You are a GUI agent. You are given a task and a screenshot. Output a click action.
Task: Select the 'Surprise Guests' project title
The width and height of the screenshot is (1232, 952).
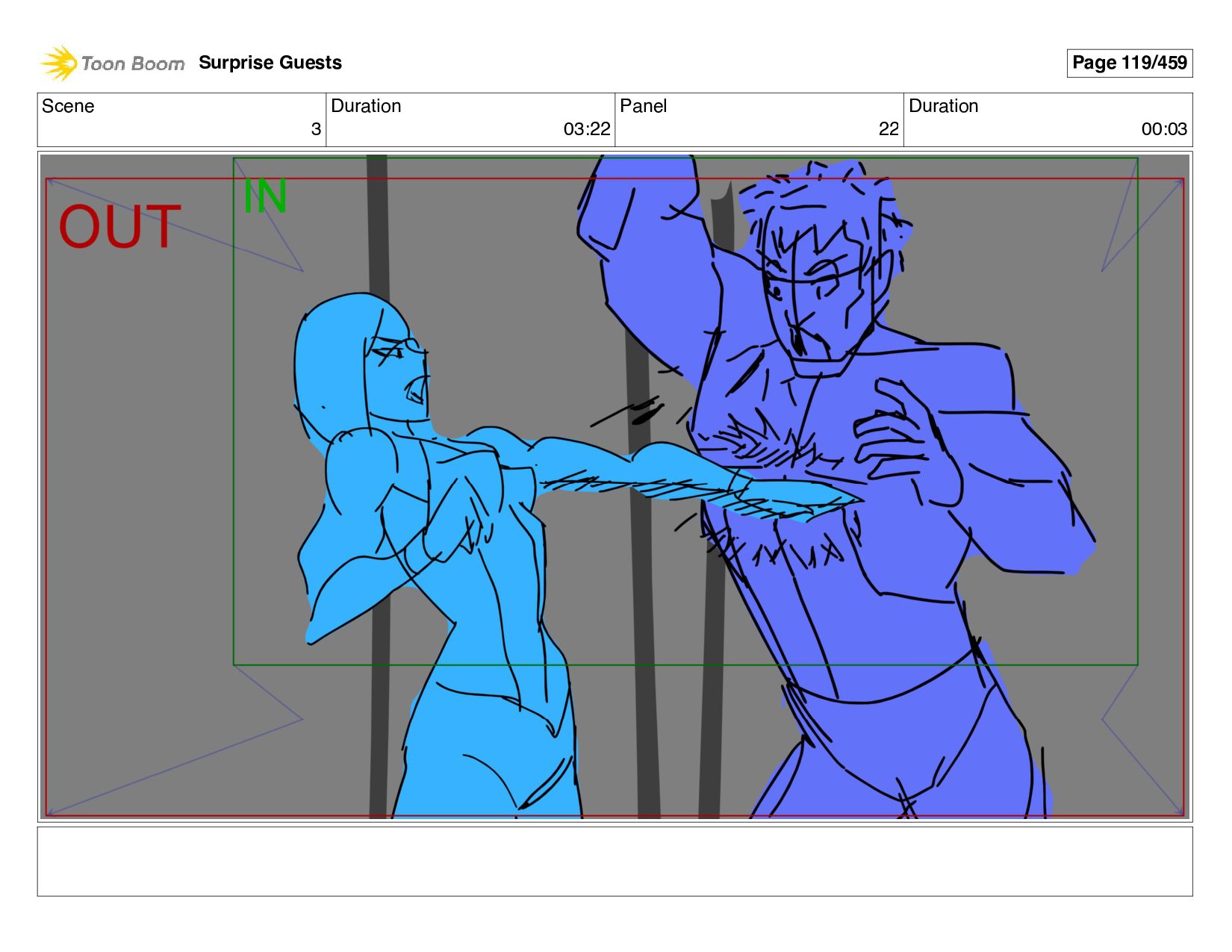pos(270,63)
